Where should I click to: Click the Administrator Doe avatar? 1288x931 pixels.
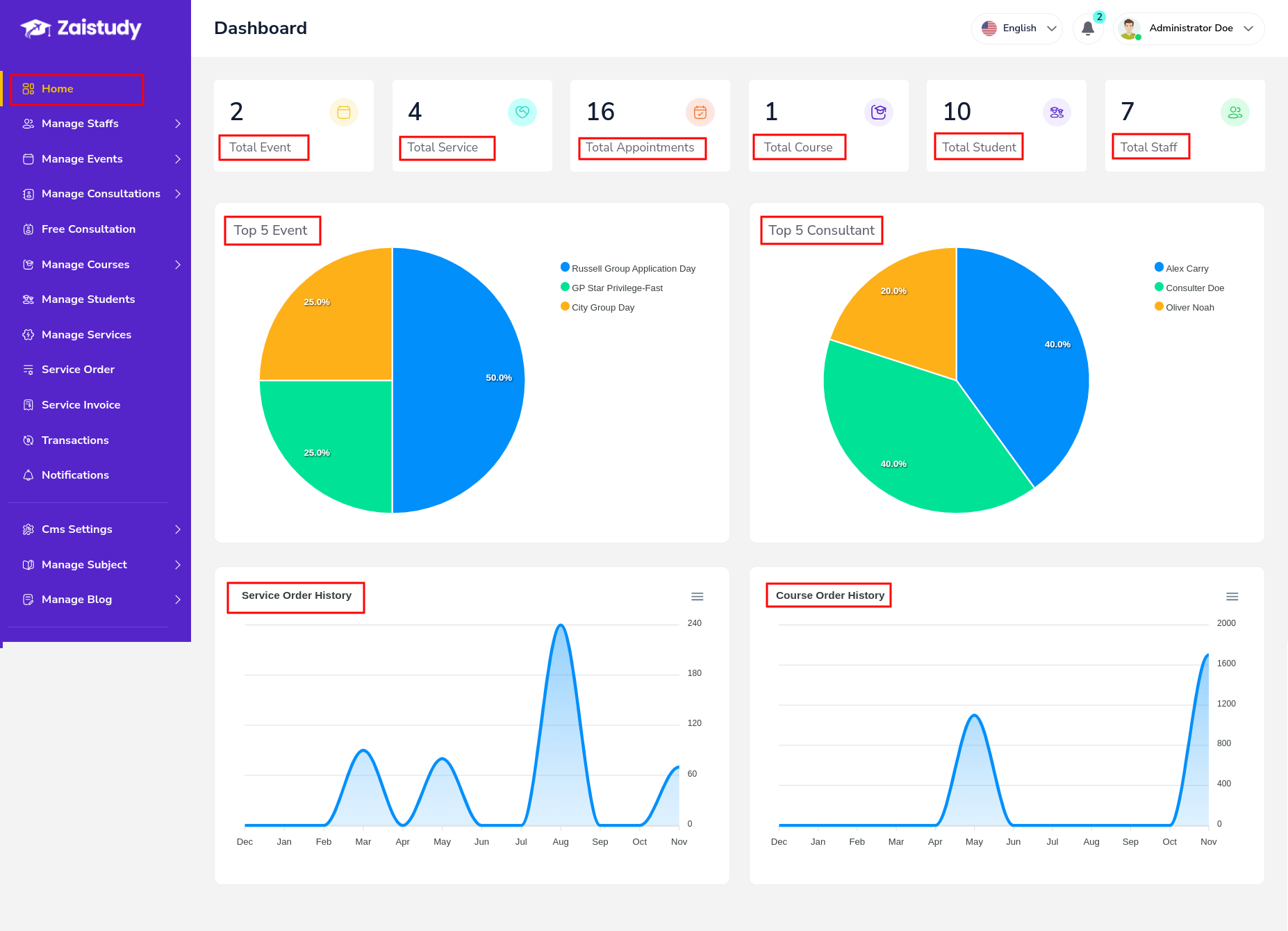(x=1130, y=28)
